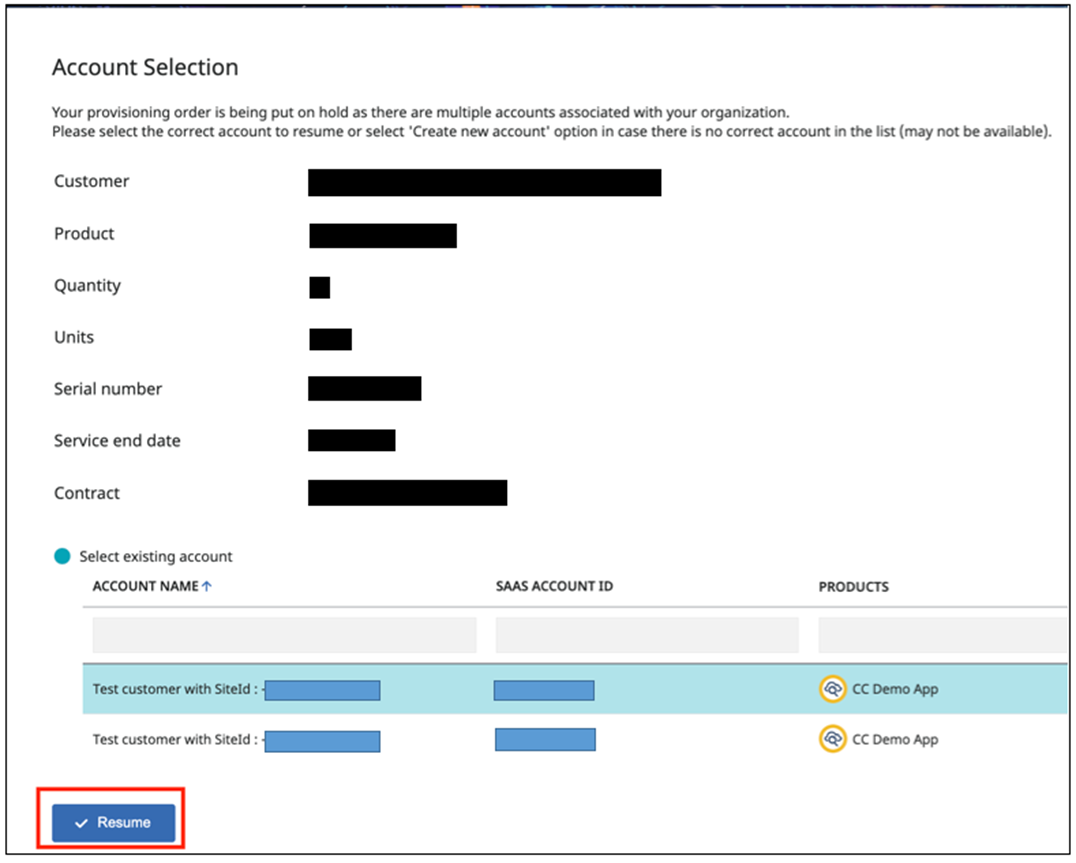Focus the Account Name filter field
Image resolution: width=1076 pixels, height=863 pixels.
click(x=284, y=635)
